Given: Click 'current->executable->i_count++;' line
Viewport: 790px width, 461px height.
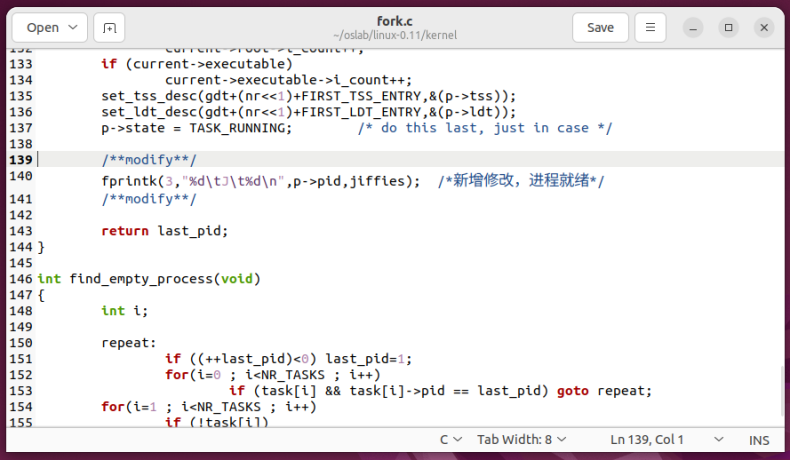Looking at the screenshot, I should tap(288, 80).
